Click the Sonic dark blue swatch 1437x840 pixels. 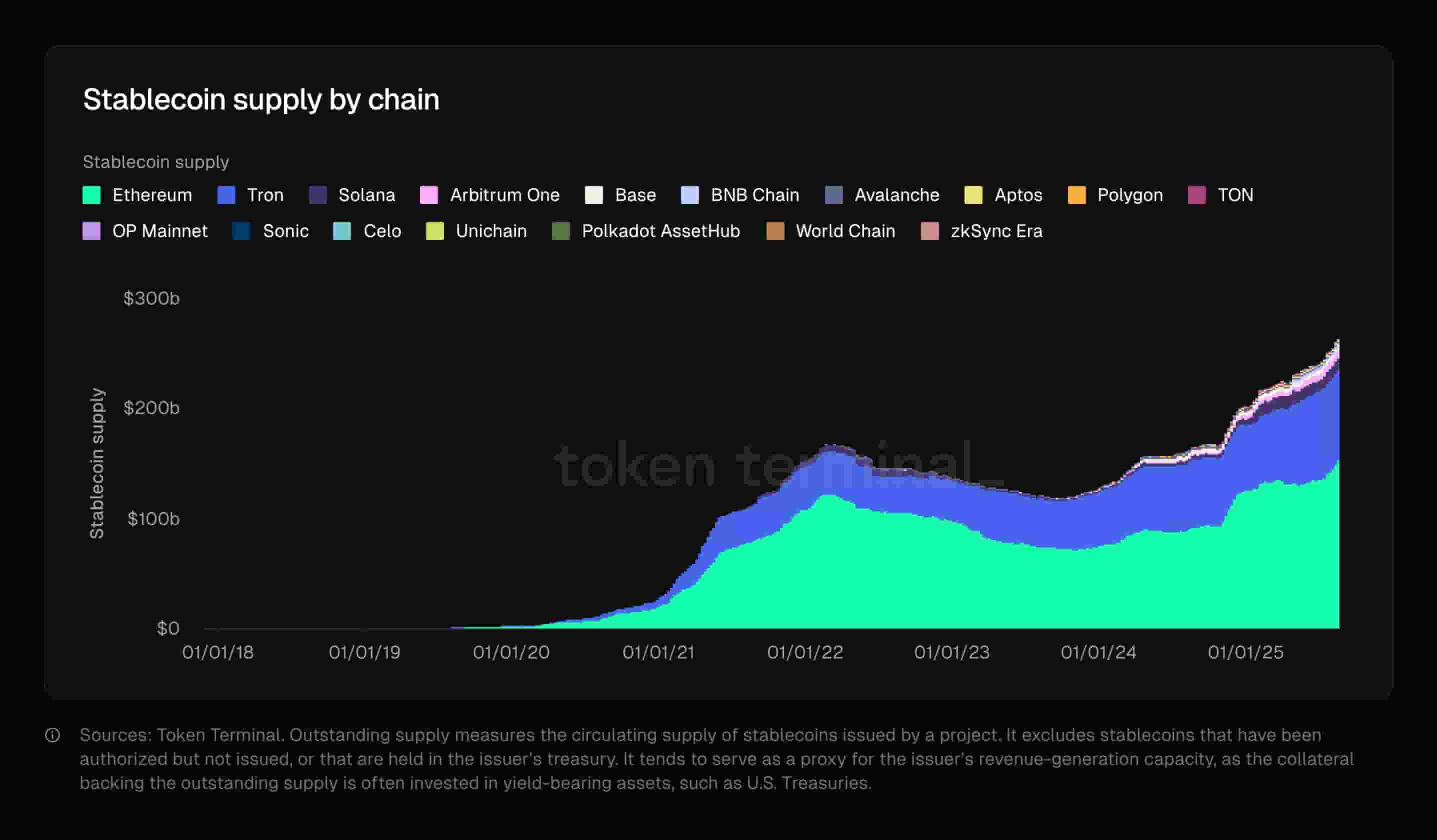click(241, 231)
